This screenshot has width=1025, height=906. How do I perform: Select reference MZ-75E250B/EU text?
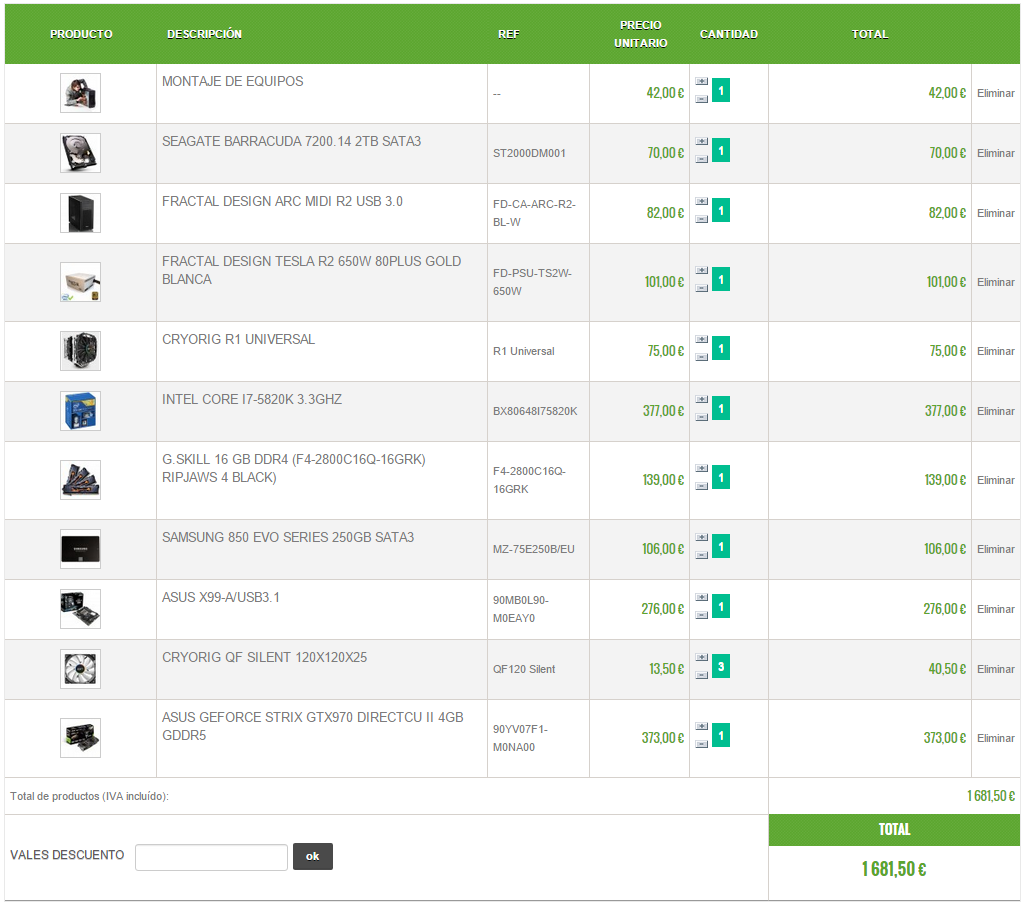533,550
